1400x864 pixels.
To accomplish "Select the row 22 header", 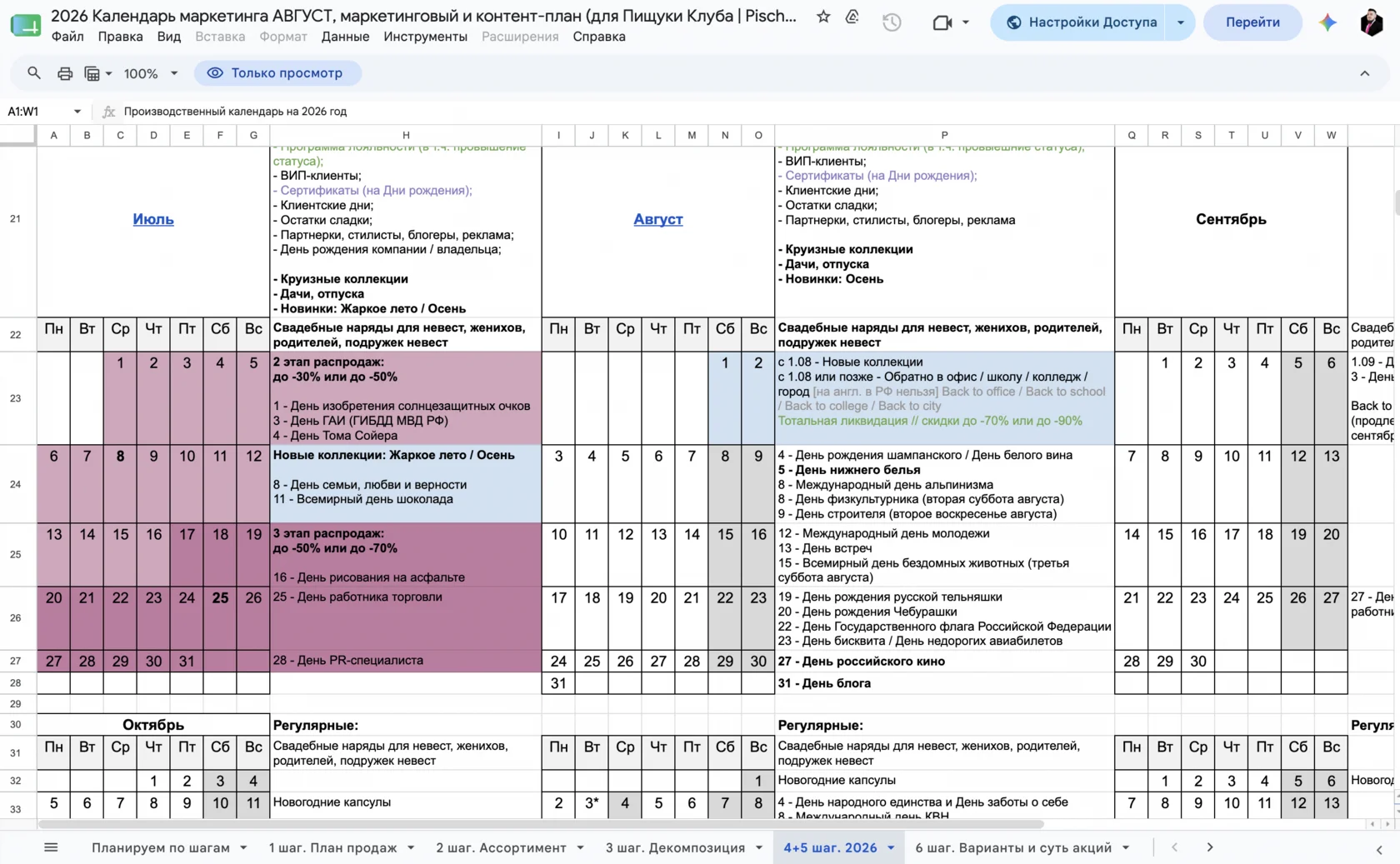I will pos(16,335).
